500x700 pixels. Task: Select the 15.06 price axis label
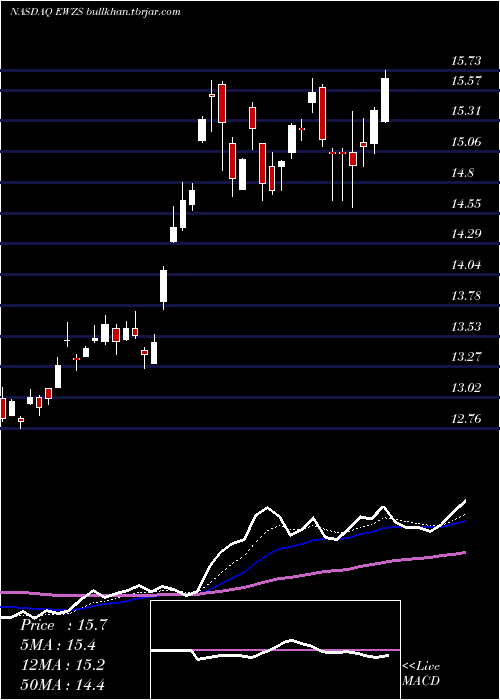click(466, 142)
